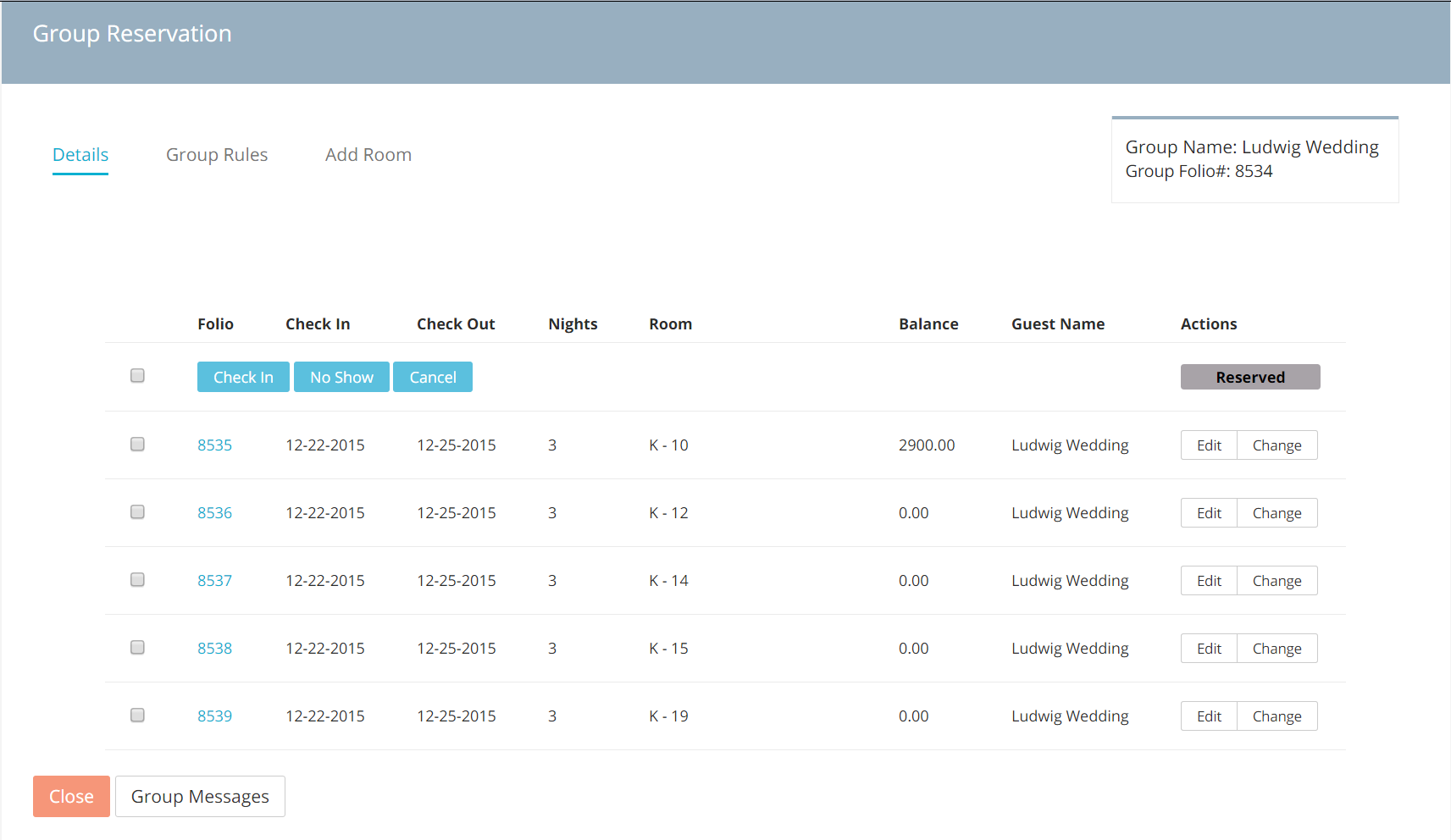Edit the reservation for room K - 15
This screenshot has height=840, width=1451.
coord(1209,649)
